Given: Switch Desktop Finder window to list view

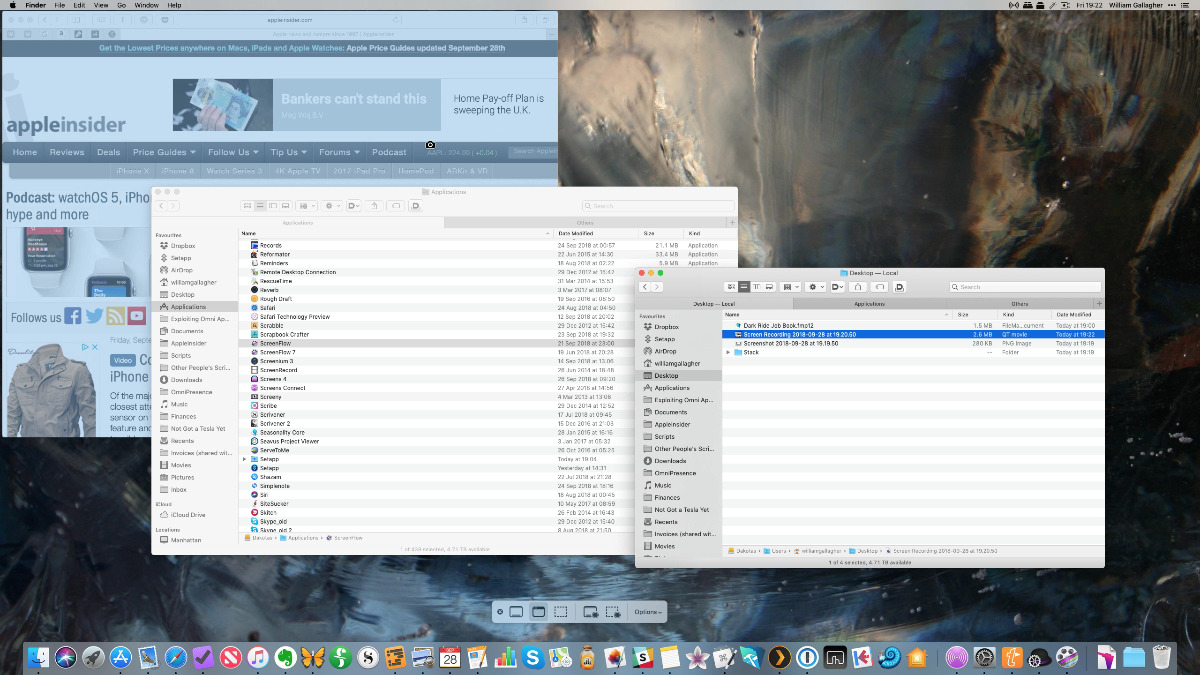Looking at the screenshot, I should pos(743,287).
